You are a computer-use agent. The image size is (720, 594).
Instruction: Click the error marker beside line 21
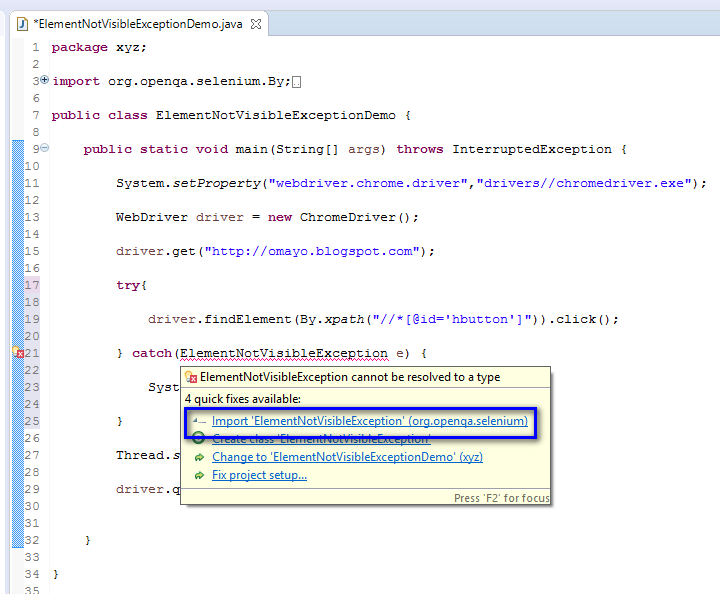18,353
